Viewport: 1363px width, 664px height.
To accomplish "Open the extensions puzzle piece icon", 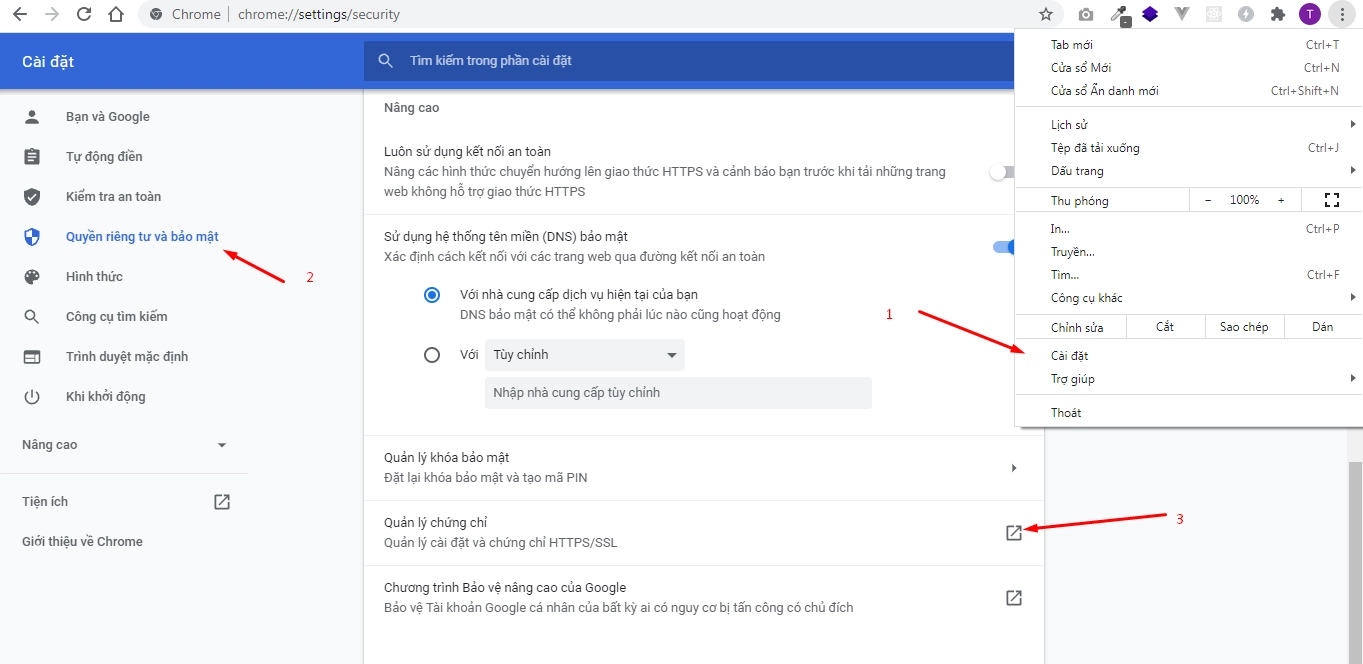I will tap(1277, 15).
